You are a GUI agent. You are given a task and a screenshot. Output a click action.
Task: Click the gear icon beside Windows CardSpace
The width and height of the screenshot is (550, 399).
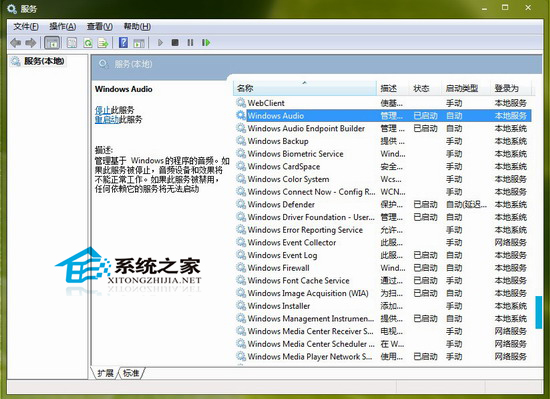241,166
